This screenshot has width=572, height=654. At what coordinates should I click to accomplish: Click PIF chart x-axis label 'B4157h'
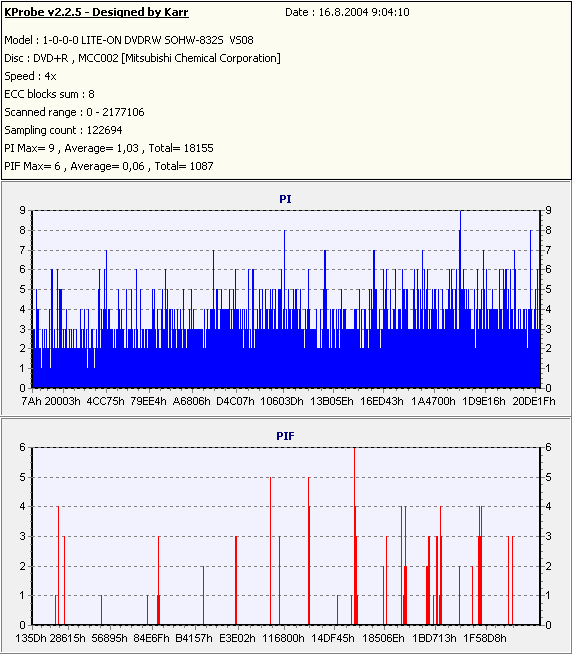click(x=194, y=638)
